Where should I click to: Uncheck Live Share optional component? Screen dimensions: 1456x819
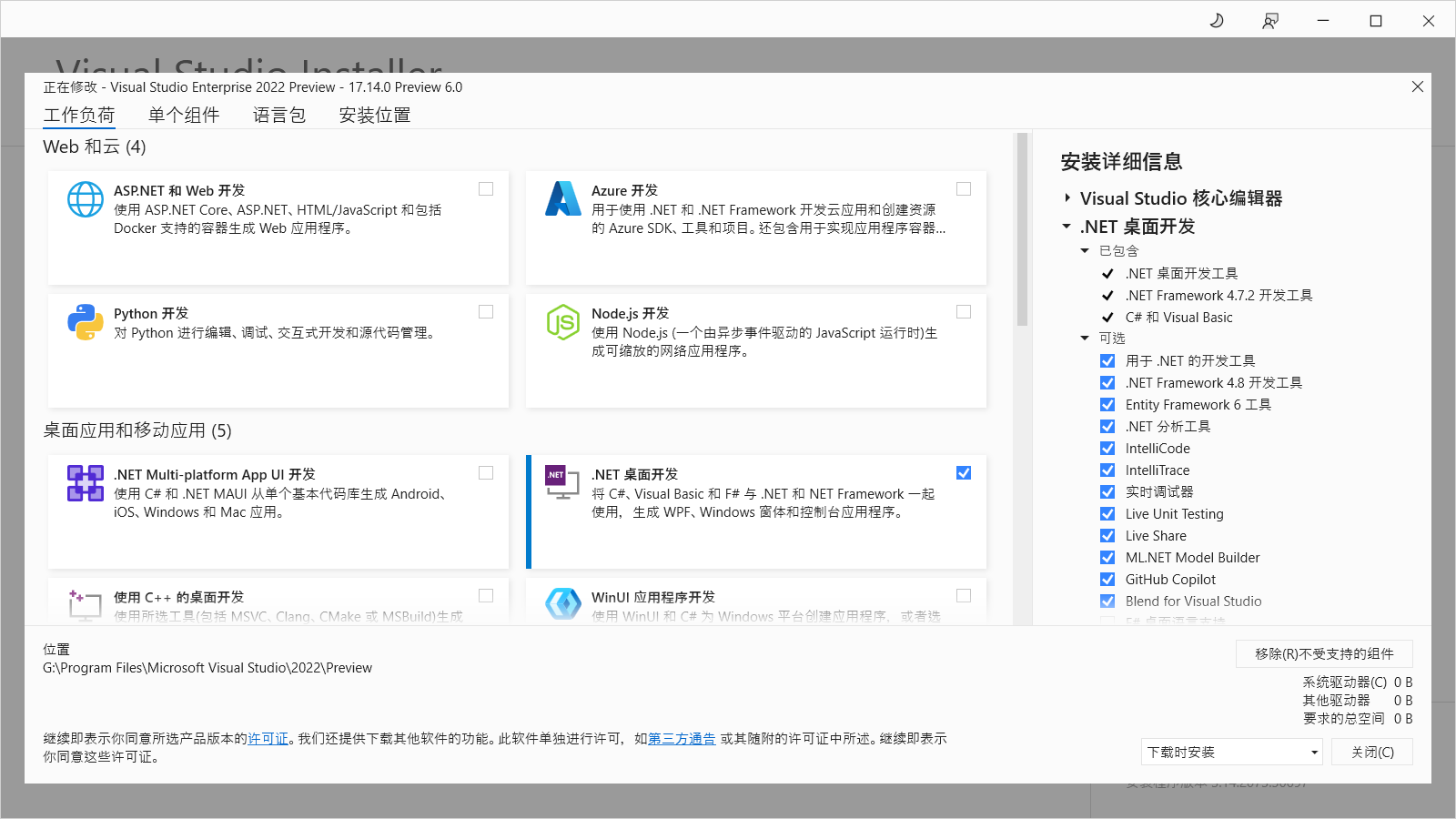tap(1107, 536)
